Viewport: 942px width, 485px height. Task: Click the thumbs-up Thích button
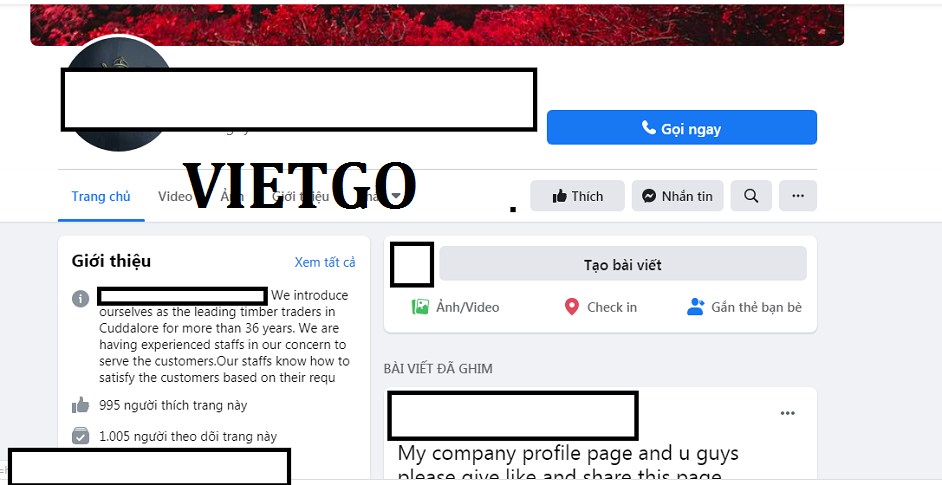pyautogui.click(x=577, y=196)
